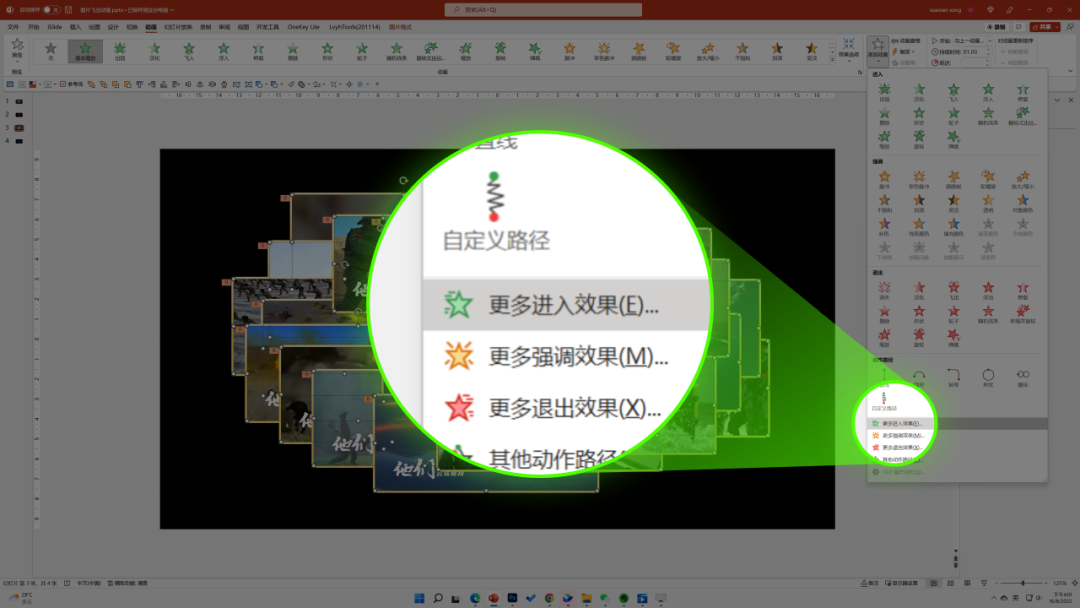Select slide 1 thumbnail
The height and width of the screenshot is (608, 1080).
point(19,101)
